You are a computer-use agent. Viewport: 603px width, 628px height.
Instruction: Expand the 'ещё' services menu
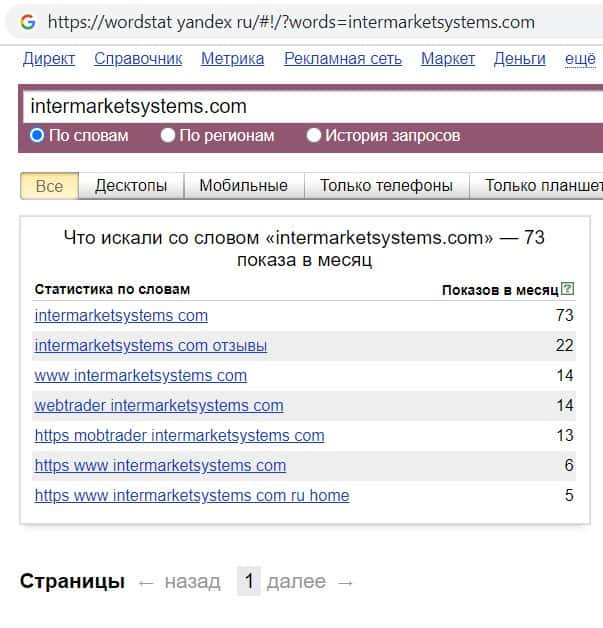point(580,59)
